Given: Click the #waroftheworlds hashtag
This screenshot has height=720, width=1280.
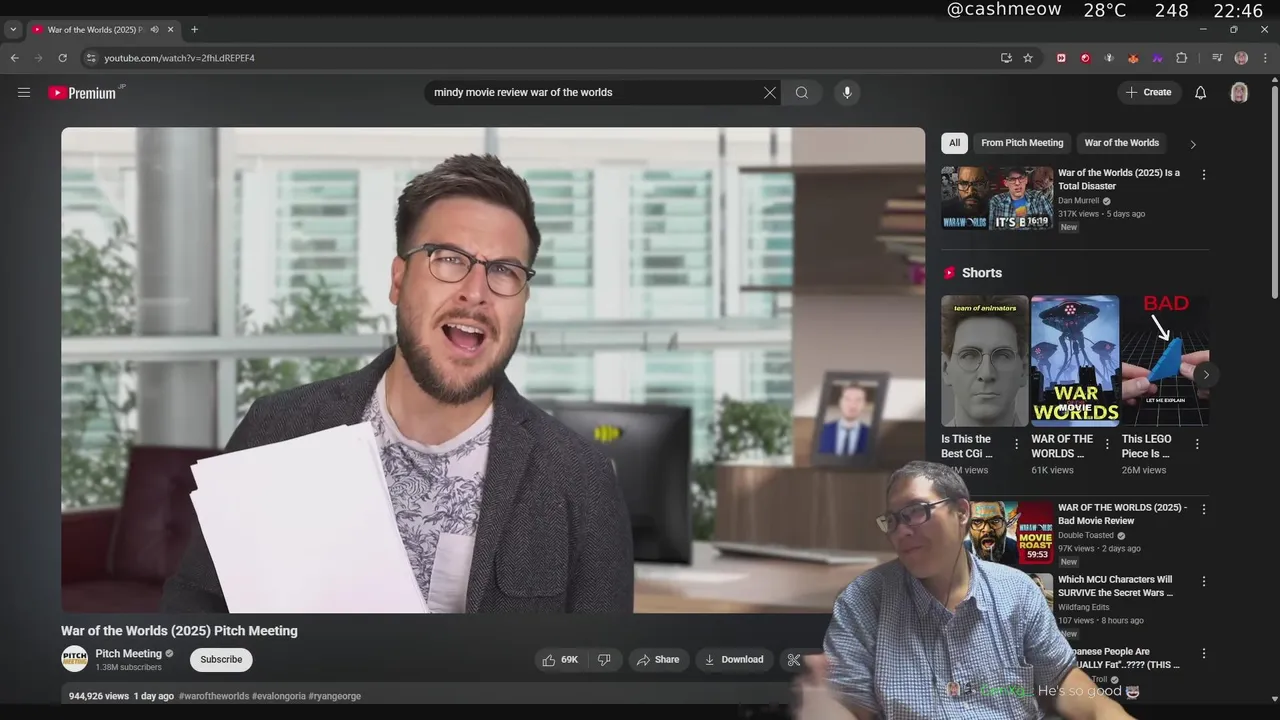Looking at the screenshot, I should pyautogui.click(x=213, y=696).
